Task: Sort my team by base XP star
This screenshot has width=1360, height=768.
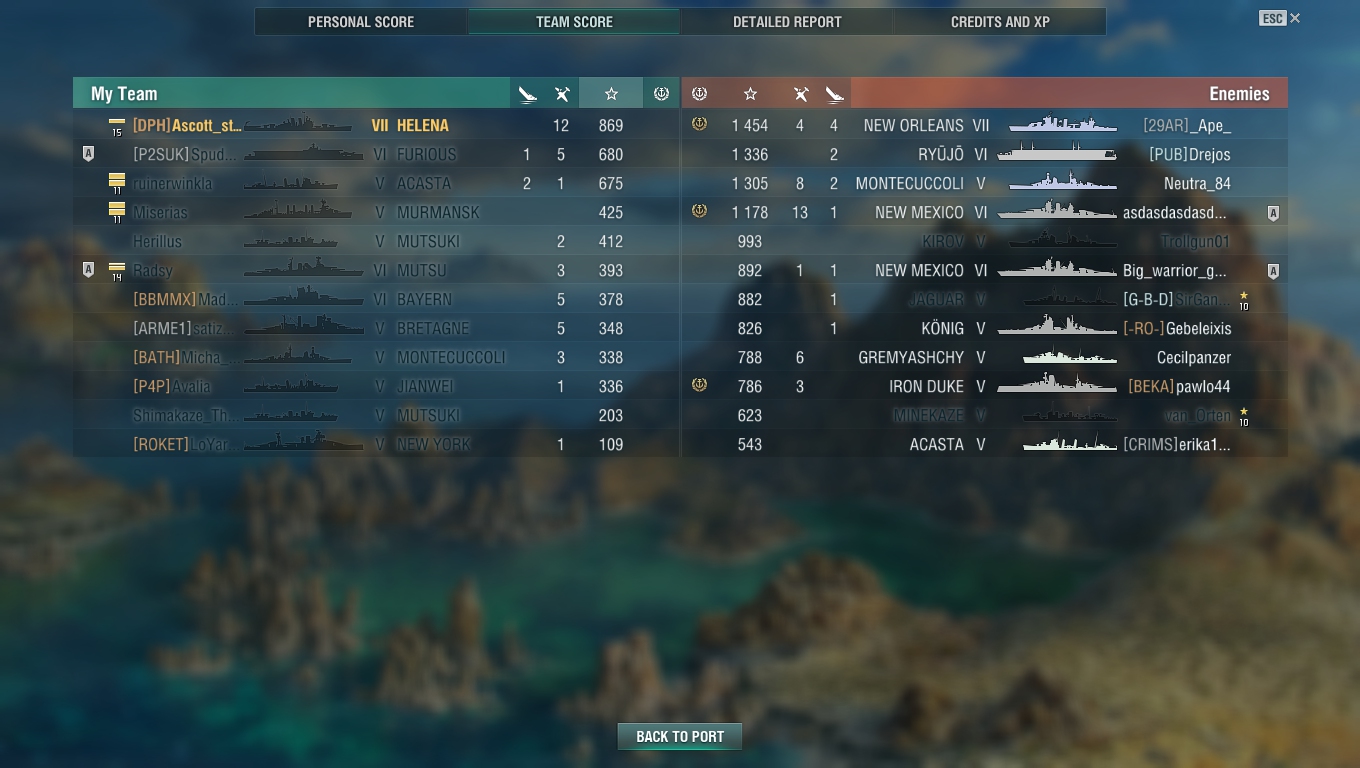Action: 611,94
